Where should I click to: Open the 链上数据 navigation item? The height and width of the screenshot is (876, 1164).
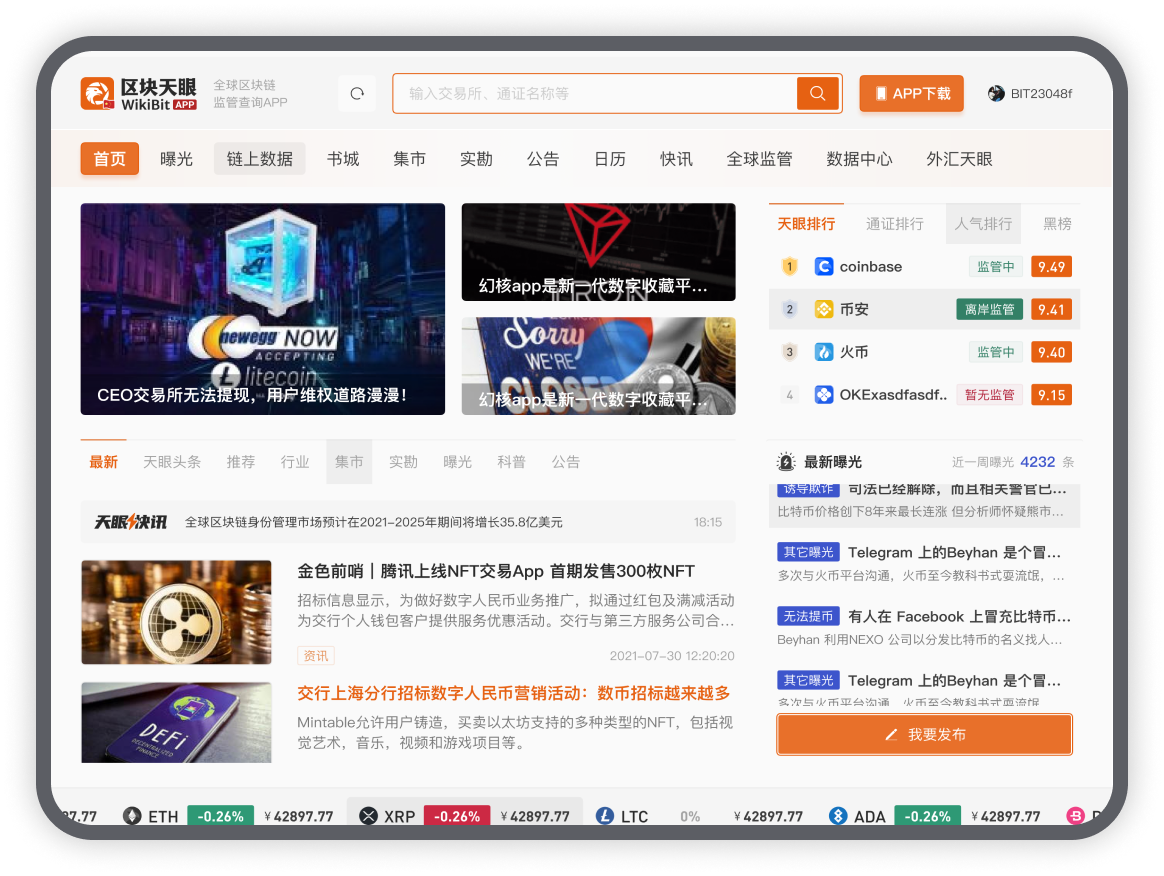coord(260,159)
